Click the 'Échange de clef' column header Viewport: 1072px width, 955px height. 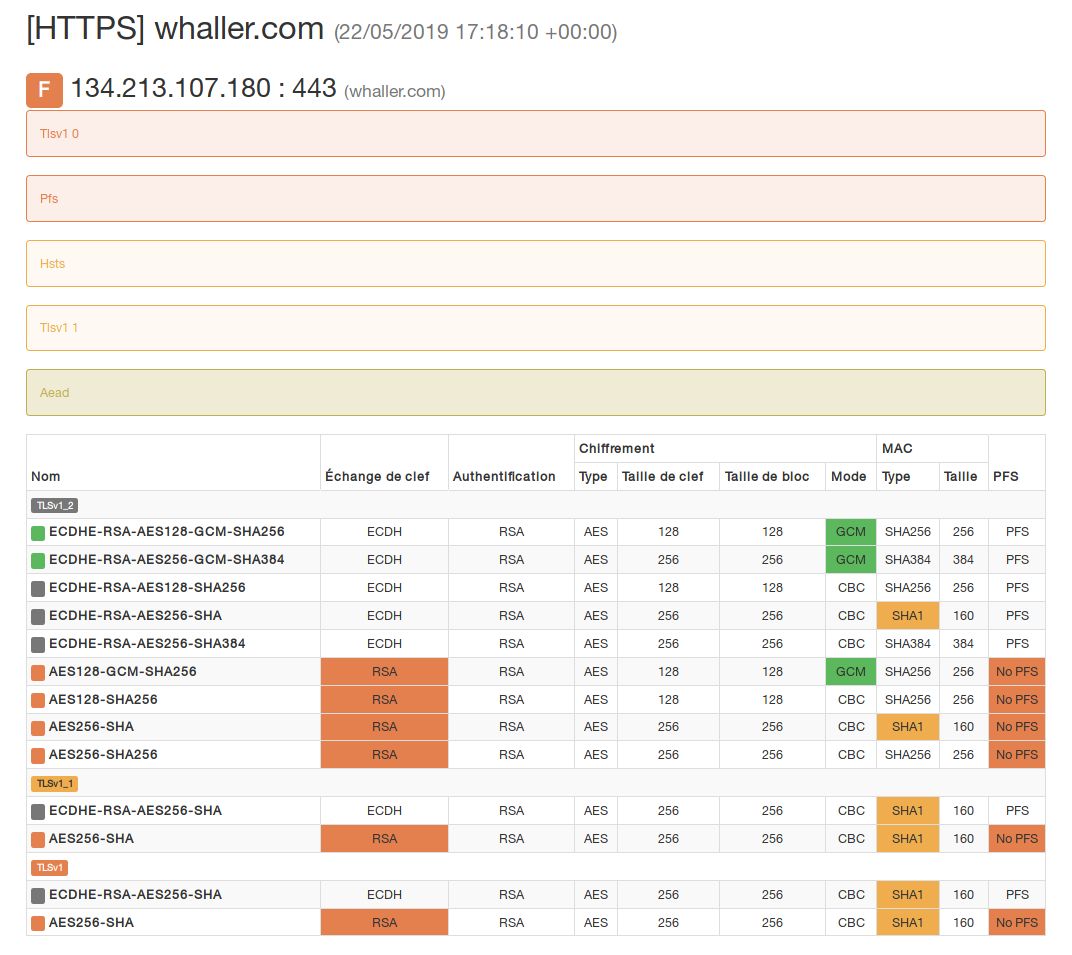pyautogui.click(x=377, y=477)
